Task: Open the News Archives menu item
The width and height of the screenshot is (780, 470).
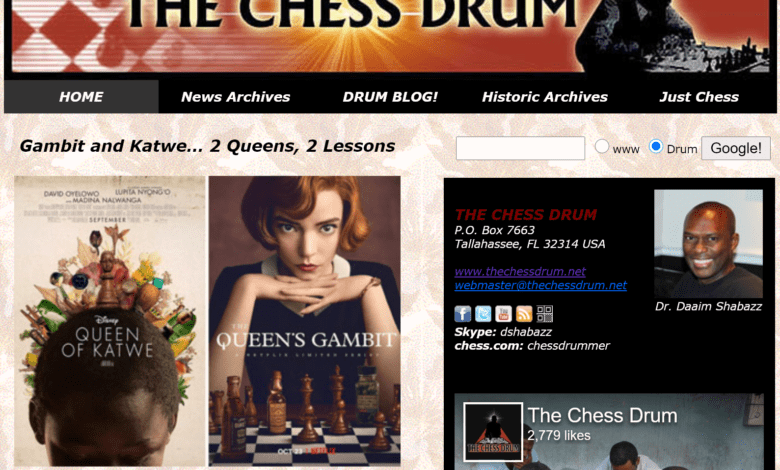Action: pyautogui.click(x=236, y=96)
